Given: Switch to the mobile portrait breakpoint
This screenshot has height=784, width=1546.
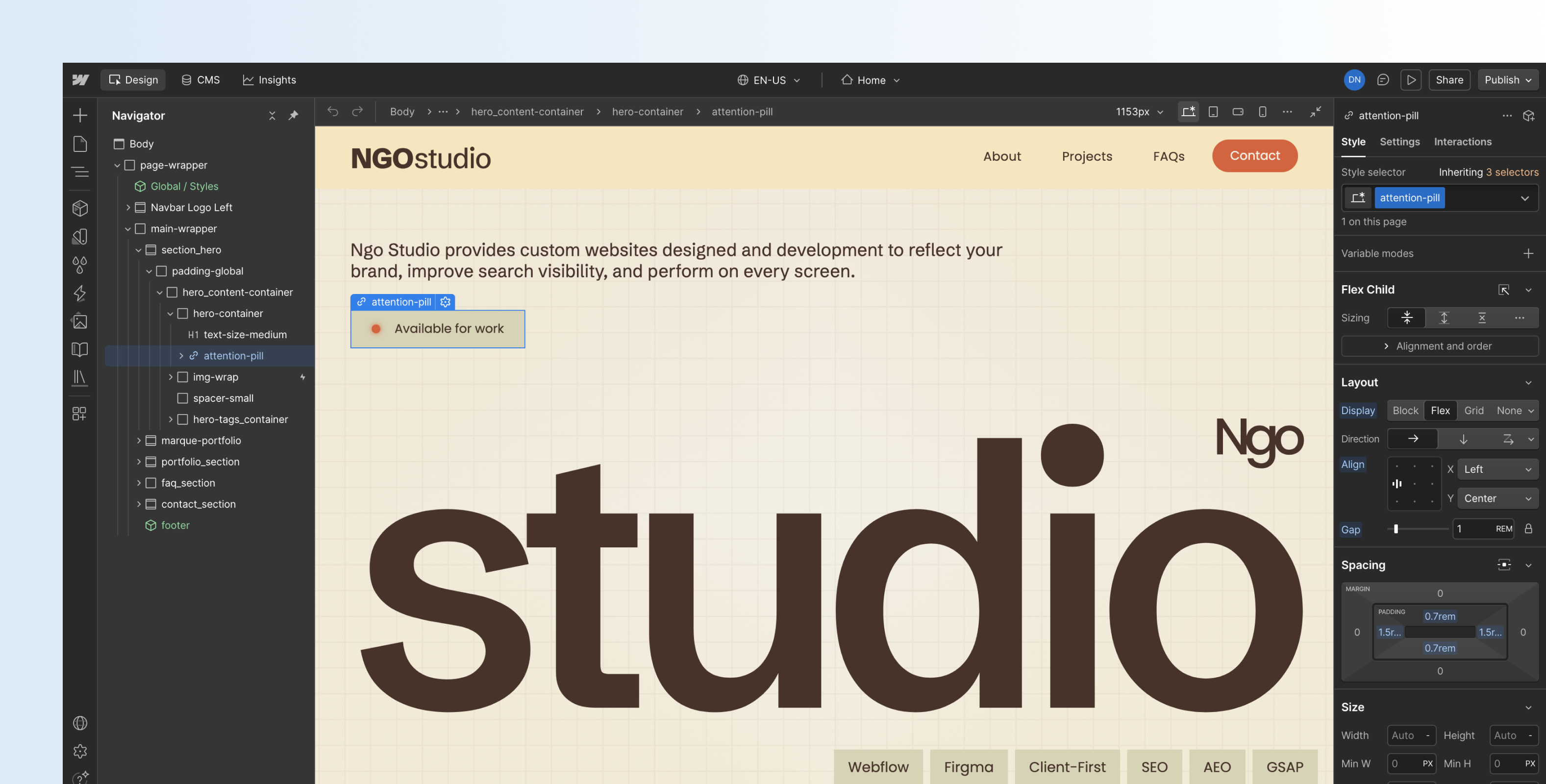Looking at the screenshot, I should [x=1263, y=112].
